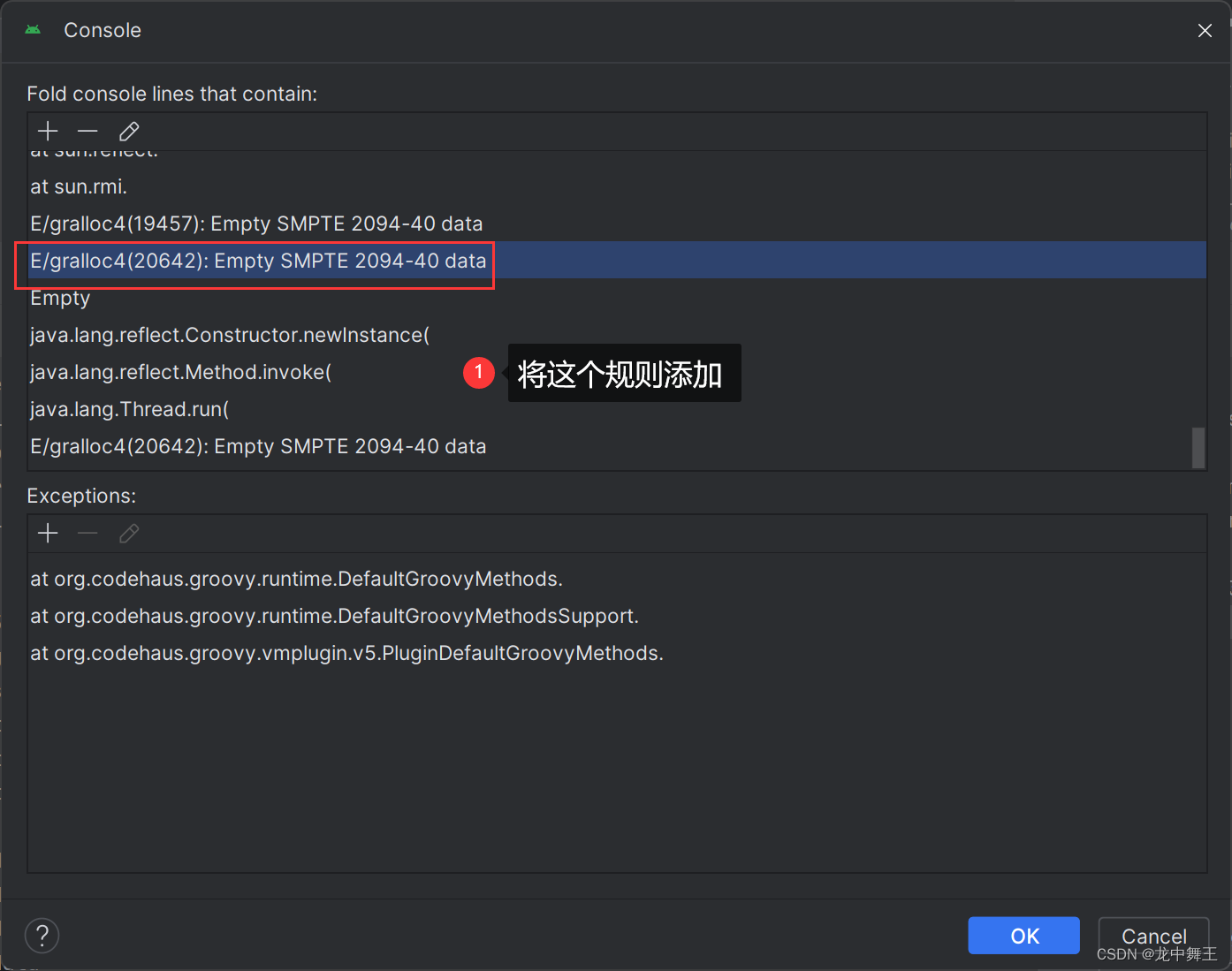Close the Console dialog
Viewport: 1232px width, 971px height.
point(1205,31)
